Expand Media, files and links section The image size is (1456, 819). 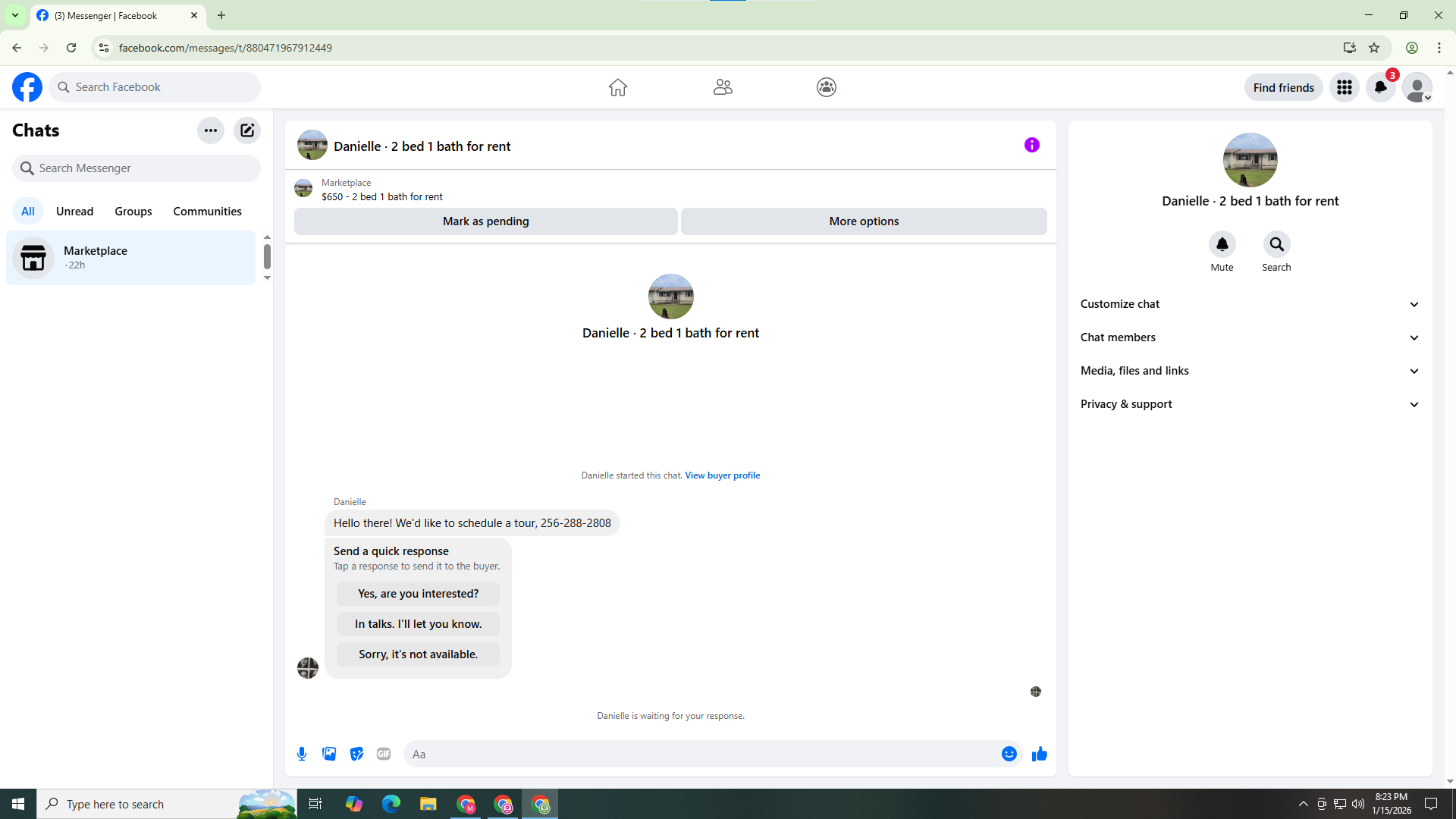[1250, 371]
